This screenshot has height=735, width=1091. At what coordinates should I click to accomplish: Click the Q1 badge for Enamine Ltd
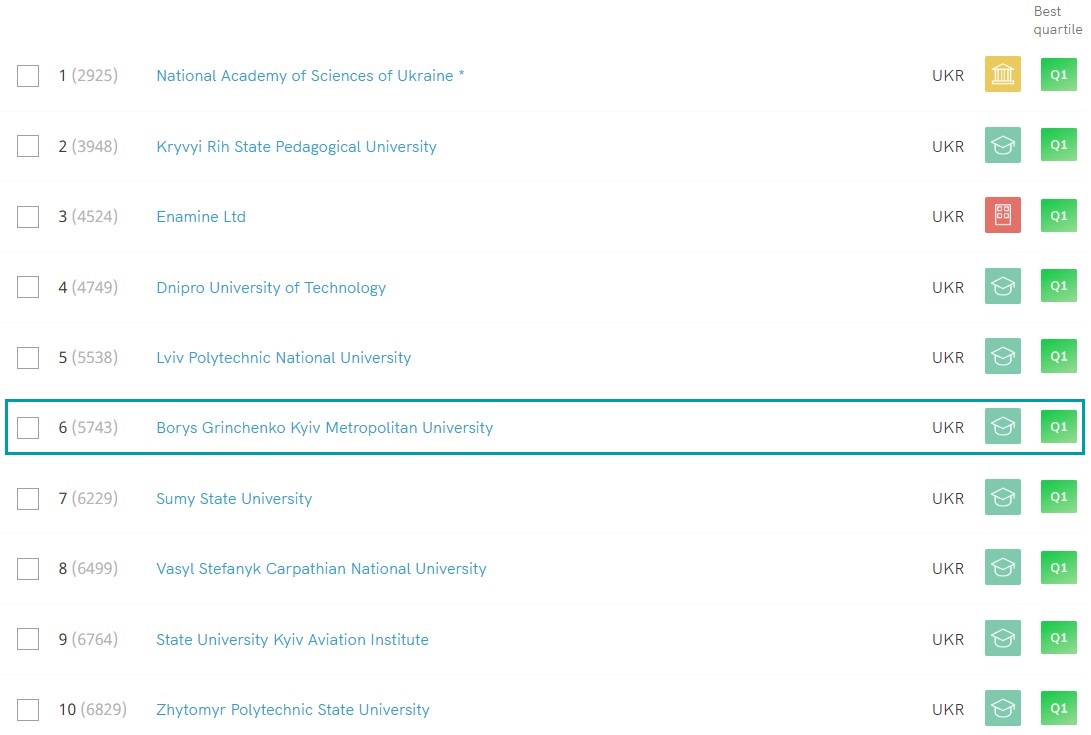[x=1058, y=216]
